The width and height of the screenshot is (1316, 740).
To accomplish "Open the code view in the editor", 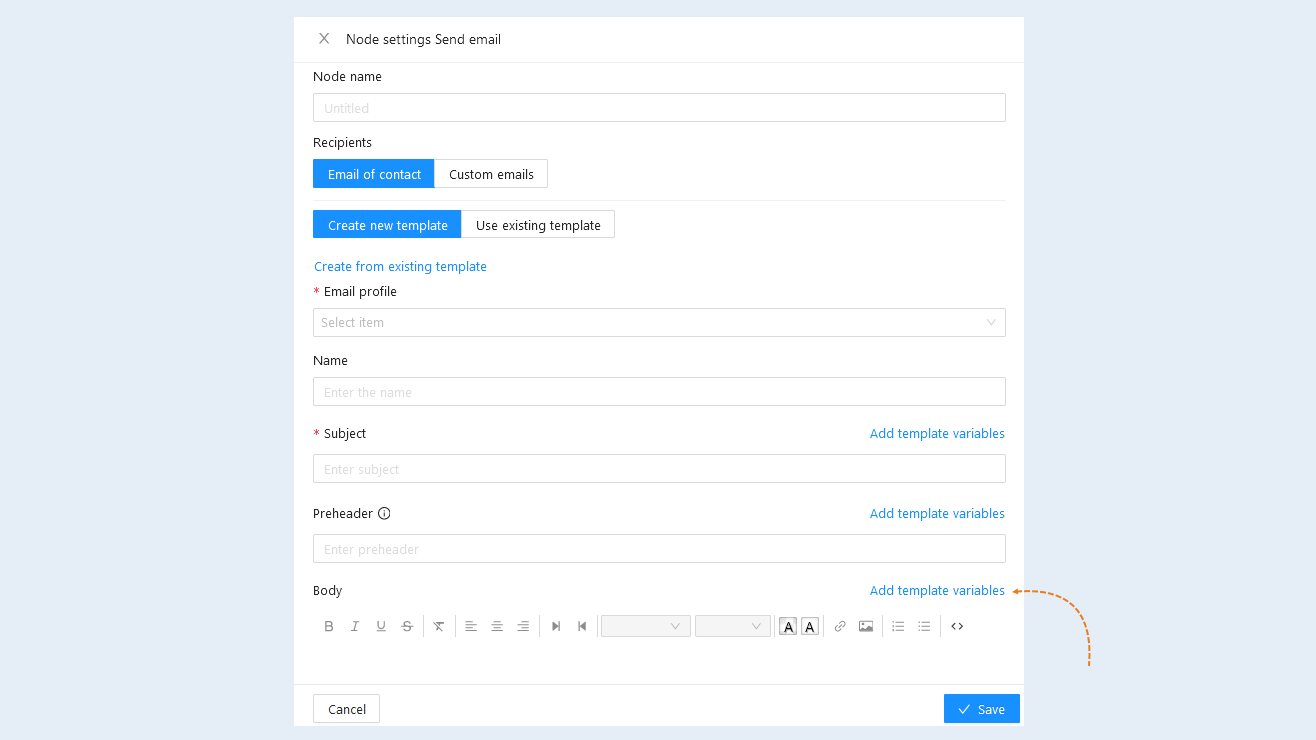I will click(957, 626).
